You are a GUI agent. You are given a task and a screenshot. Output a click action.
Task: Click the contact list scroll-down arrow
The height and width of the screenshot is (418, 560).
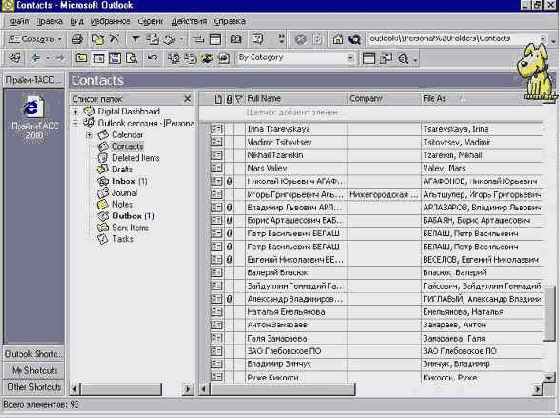click(x=549, y=377)
